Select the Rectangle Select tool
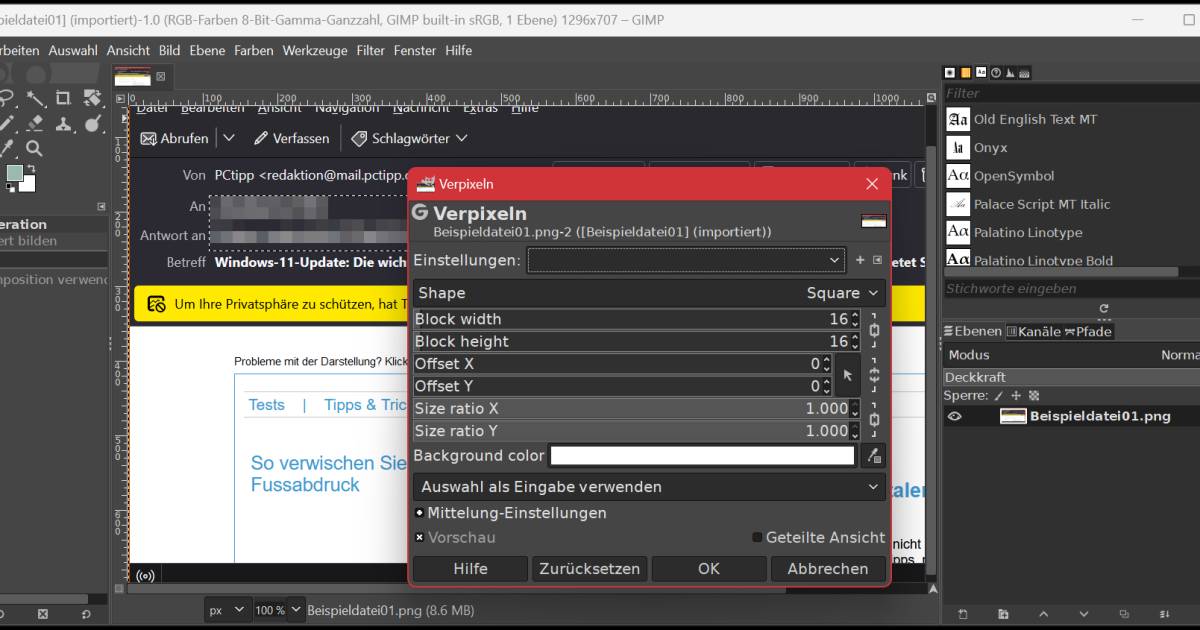 [63, 98]
